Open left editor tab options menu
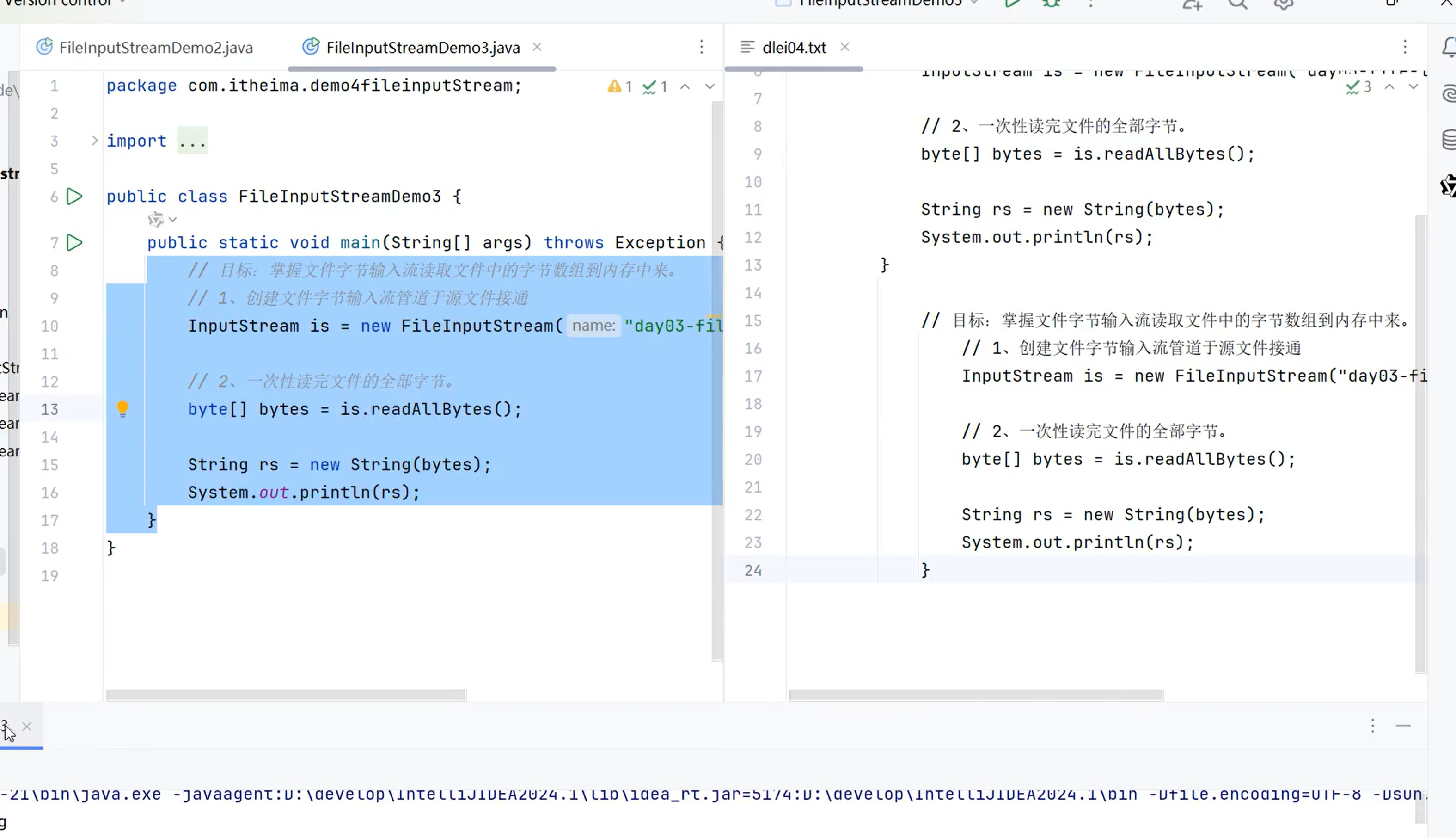1456x838 pixels. pyautogui.click(x=701, y=47)
